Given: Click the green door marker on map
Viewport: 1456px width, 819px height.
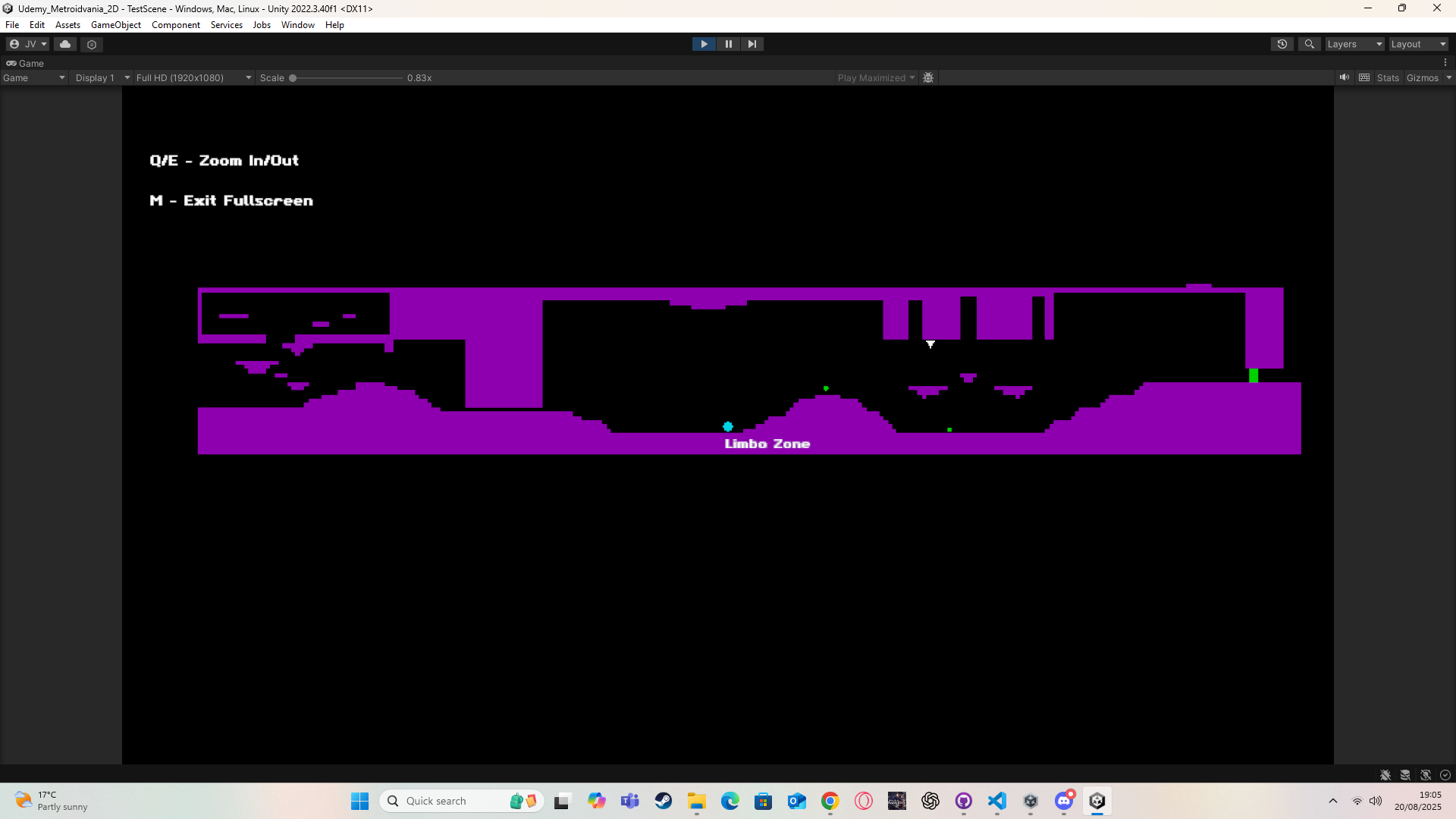Looking at the screenshot, I should coord(1254,375).
